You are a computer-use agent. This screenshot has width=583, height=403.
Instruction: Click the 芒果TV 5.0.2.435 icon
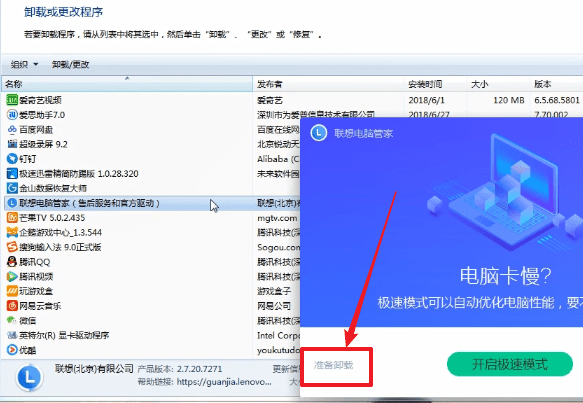pos(12,217)
